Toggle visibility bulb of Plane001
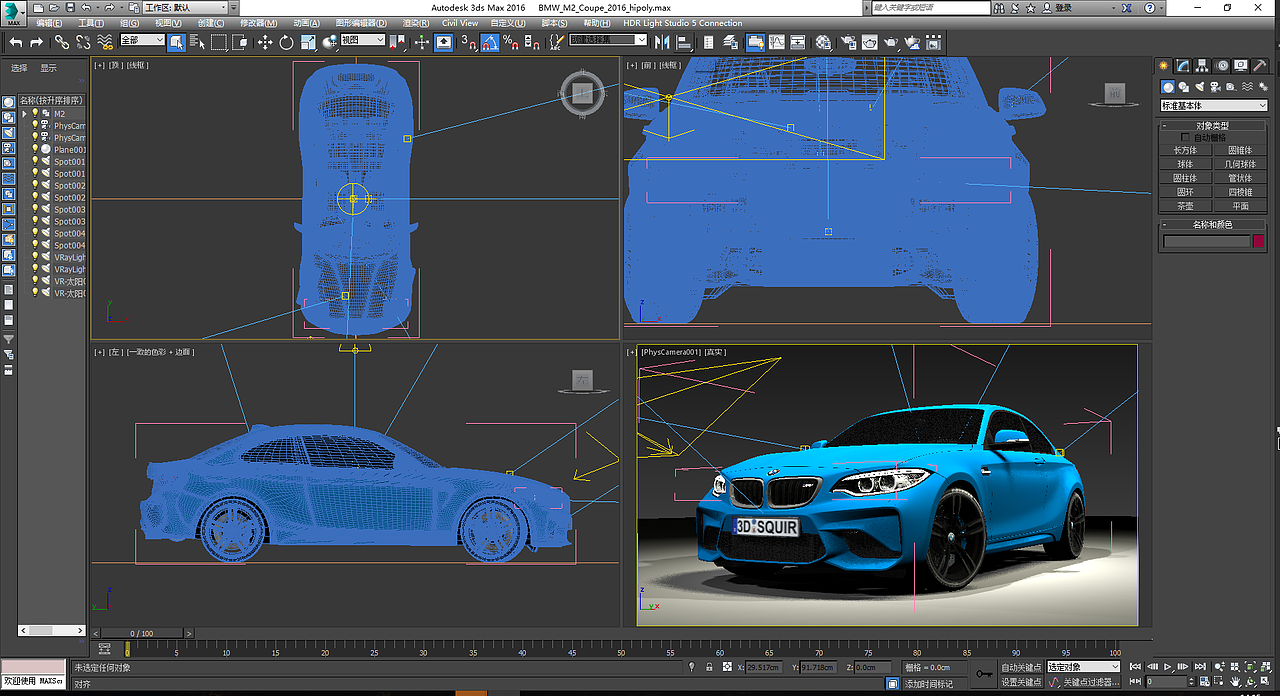 tap(35, 149)
